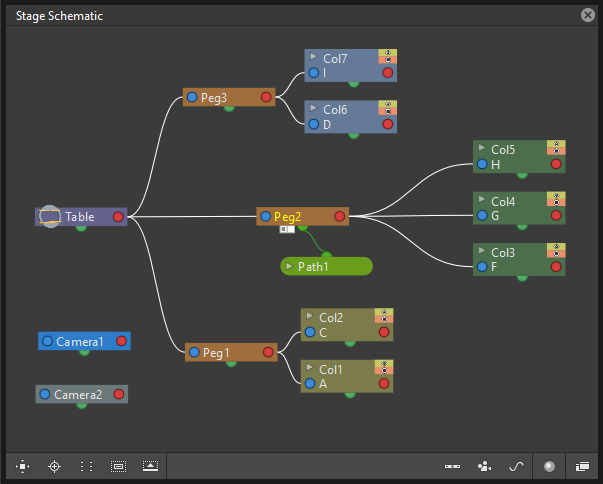This screenshot has height=484, width=603.
Task: Click the green spline port under Col4
Action: coord(522,227)
